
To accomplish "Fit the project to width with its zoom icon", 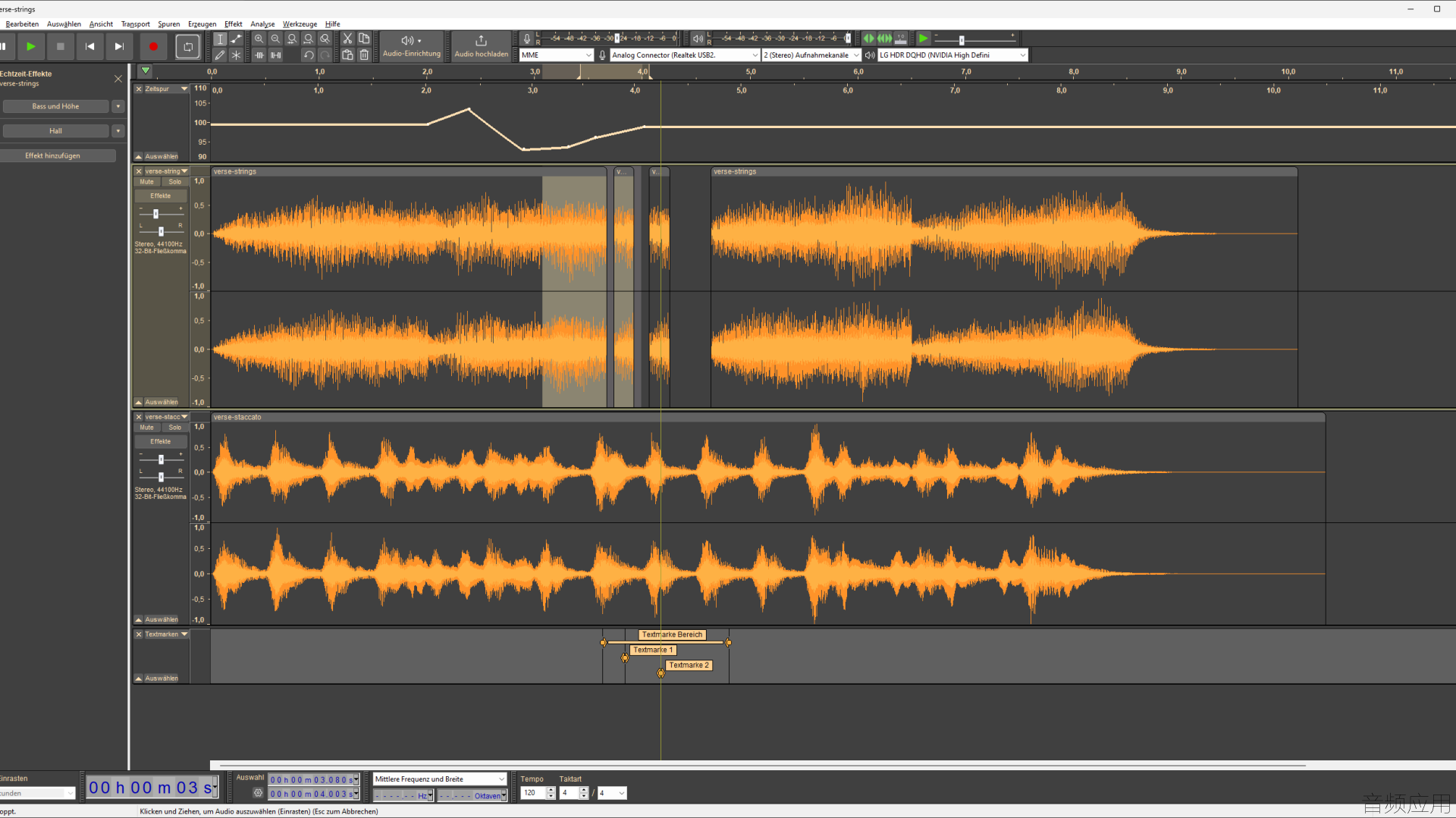I will point(309,39).
